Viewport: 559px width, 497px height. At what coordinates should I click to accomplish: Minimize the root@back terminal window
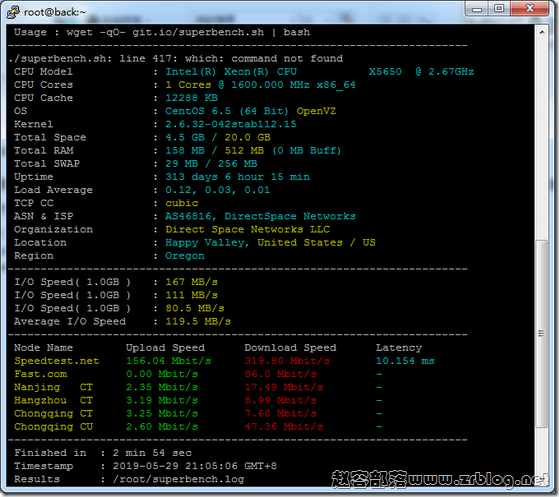coord(477,9)
